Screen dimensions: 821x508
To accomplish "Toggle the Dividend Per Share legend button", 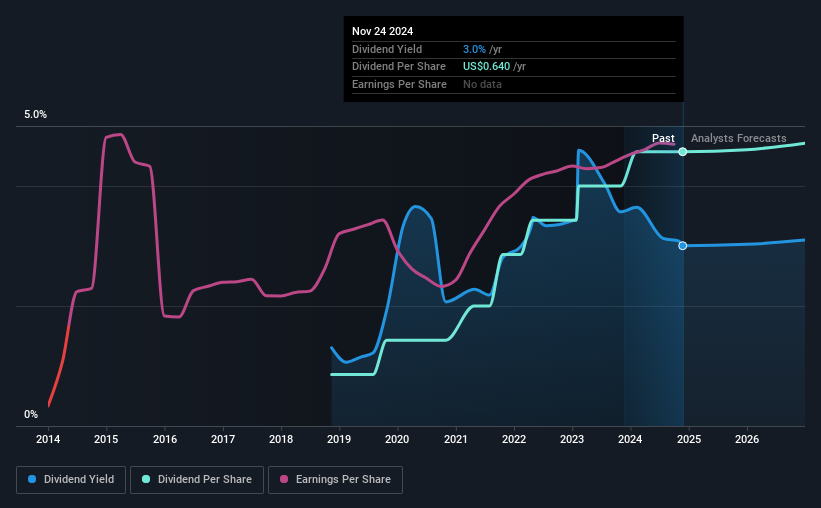I will tap(197, 480).
